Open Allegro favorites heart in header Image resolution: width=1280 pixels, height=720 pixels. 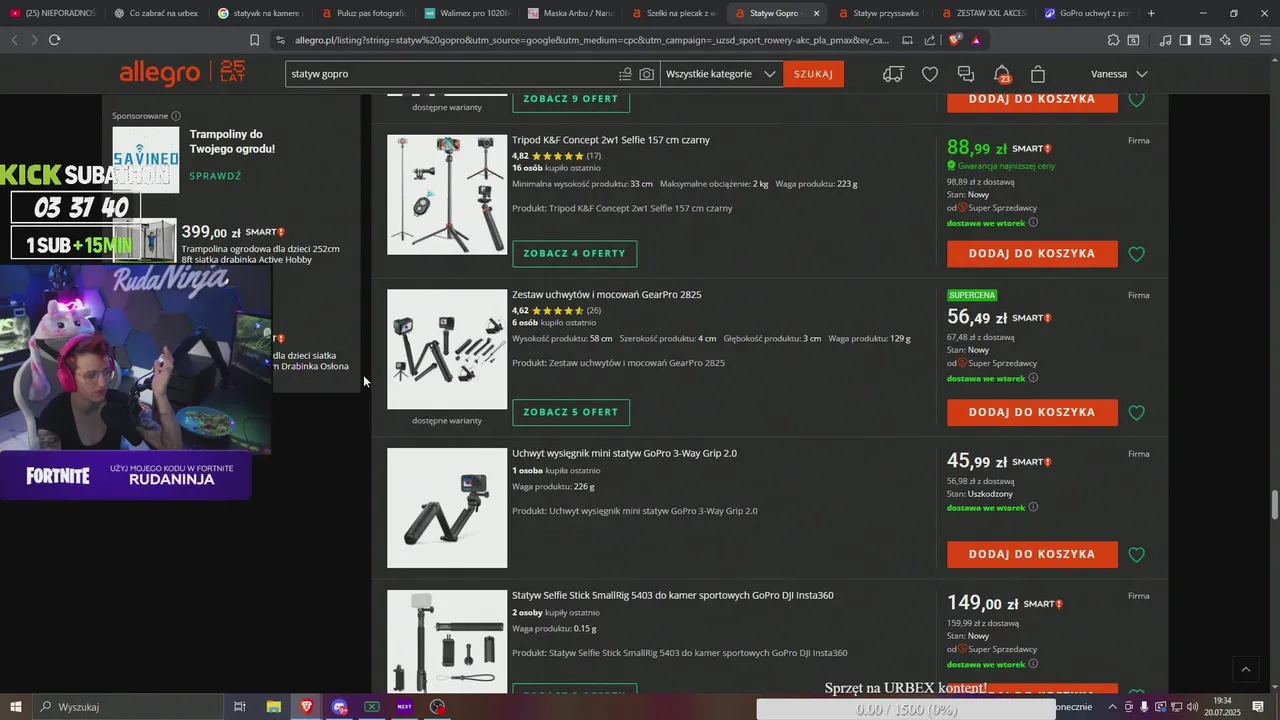[x=930, y=74]
